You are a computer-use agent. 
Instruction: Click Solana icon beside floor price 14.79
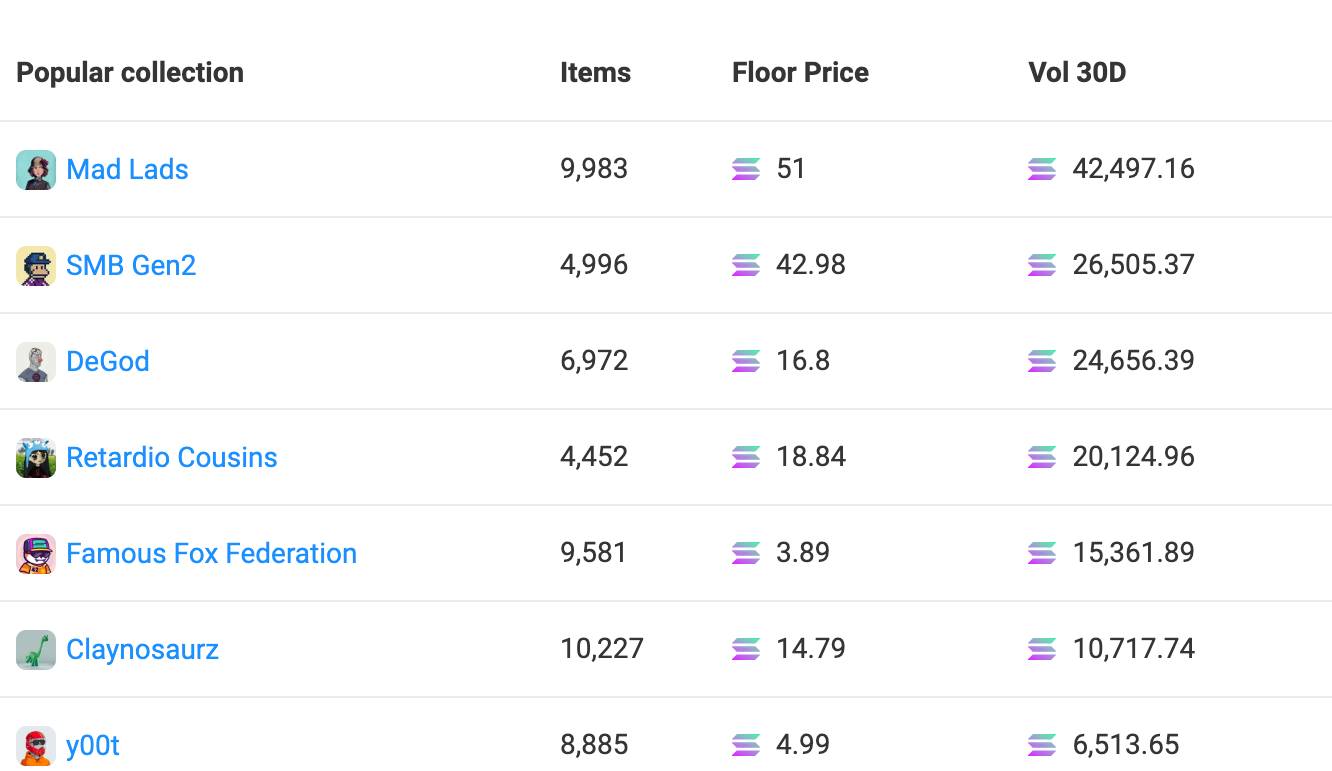(x=746, y=650)
